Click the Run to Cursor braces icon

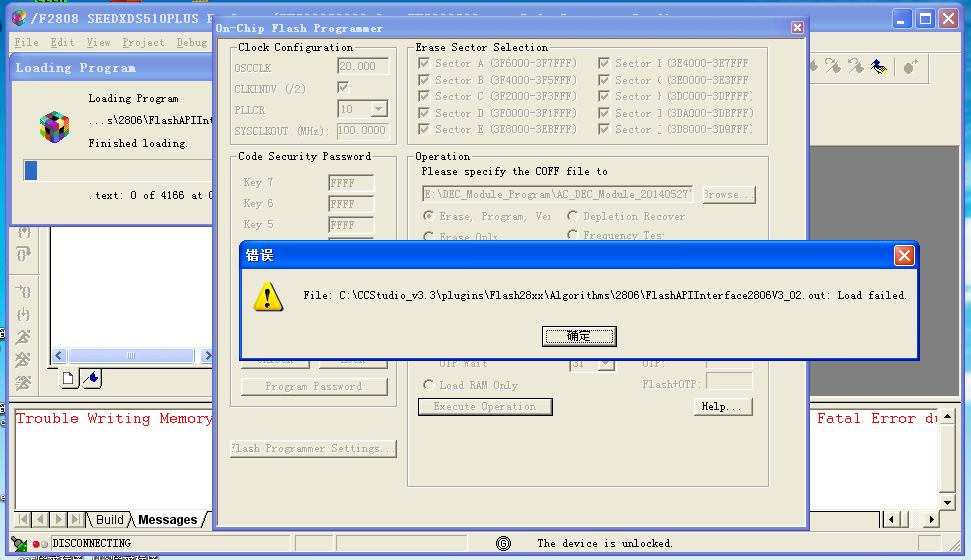[24, 315]
